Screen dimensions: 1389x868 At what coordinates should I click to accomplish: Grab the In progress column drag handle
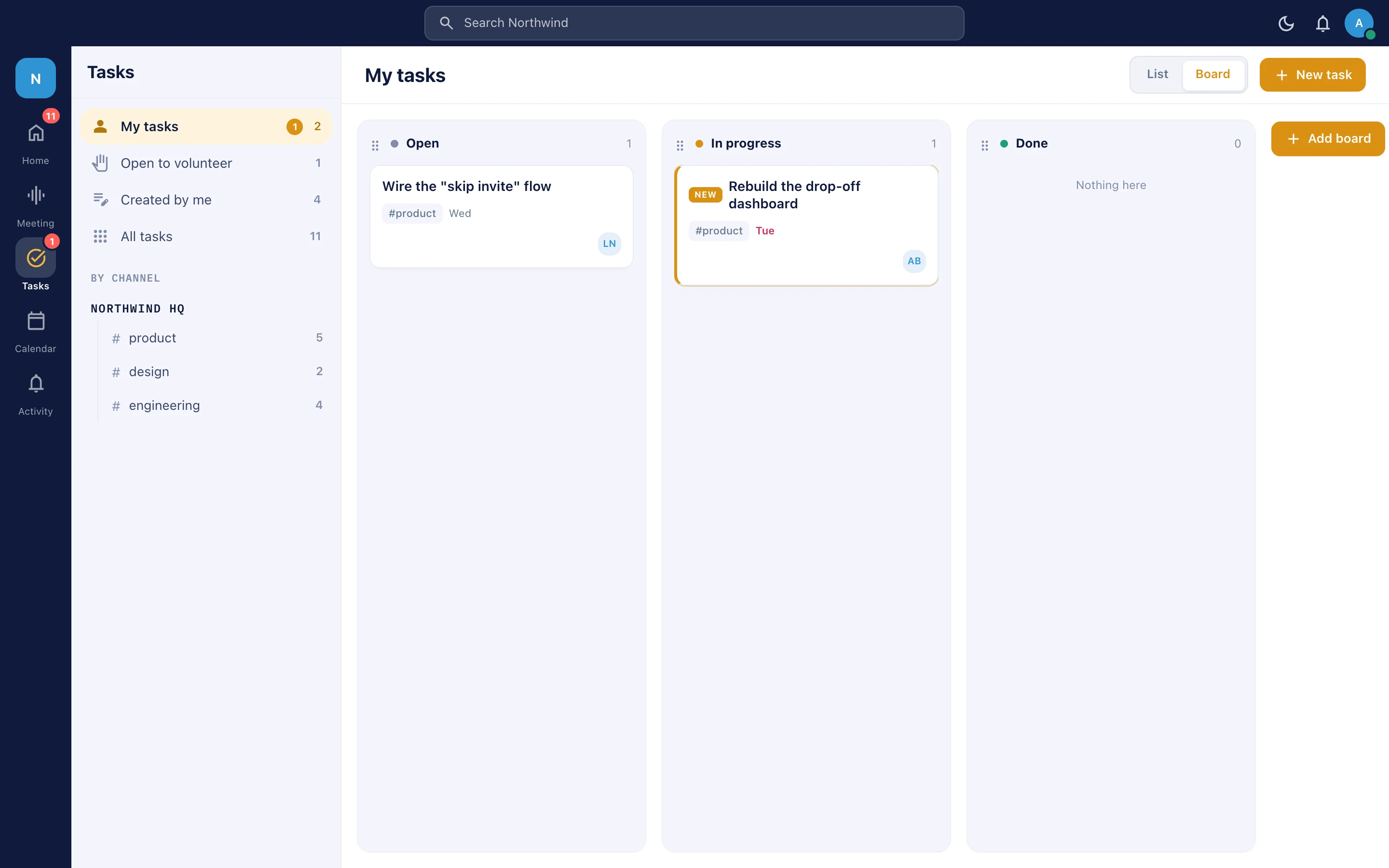[x=680, y=145]
